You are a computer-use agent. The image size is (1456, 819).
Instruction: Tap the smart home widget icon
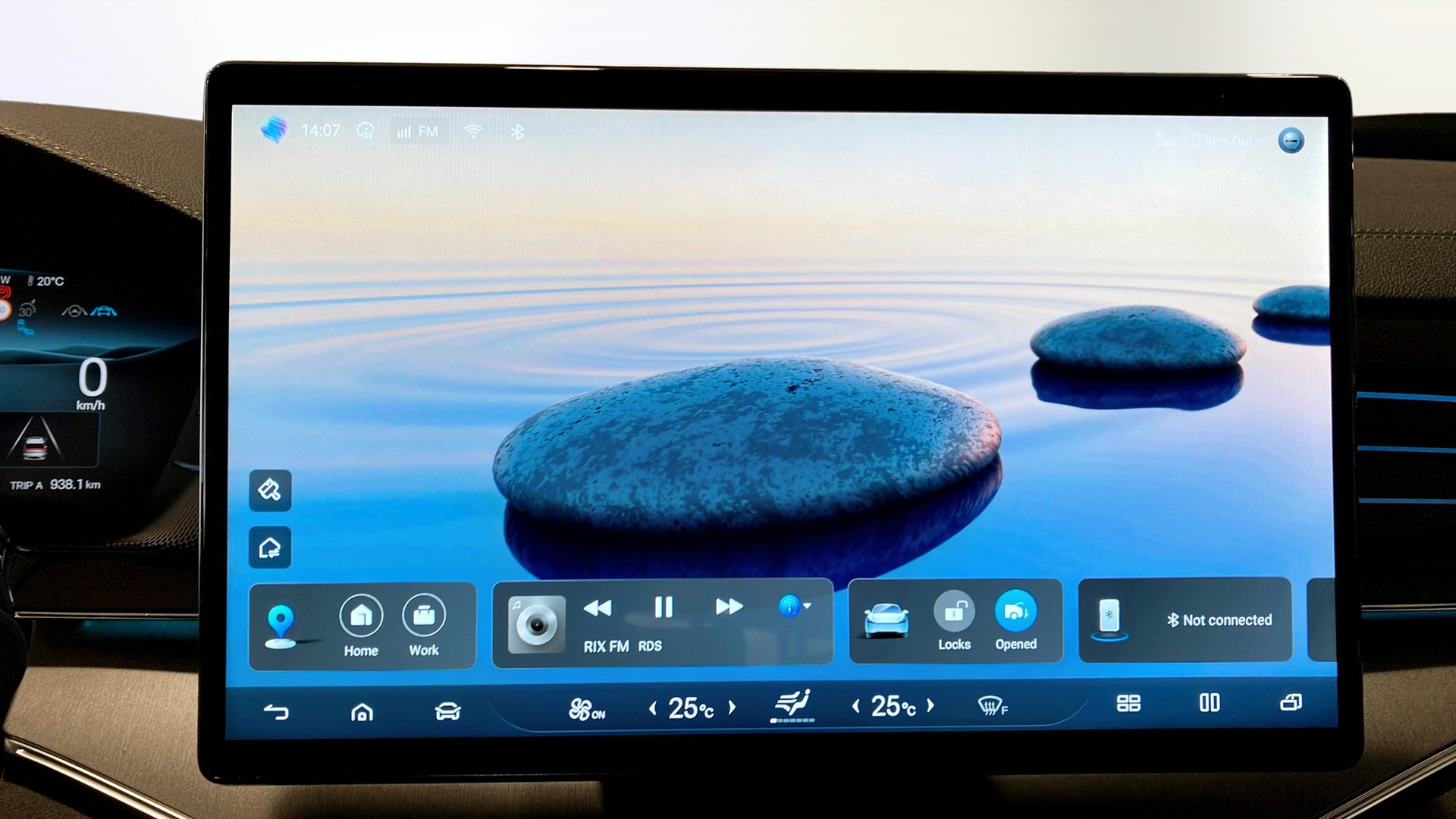270,548
